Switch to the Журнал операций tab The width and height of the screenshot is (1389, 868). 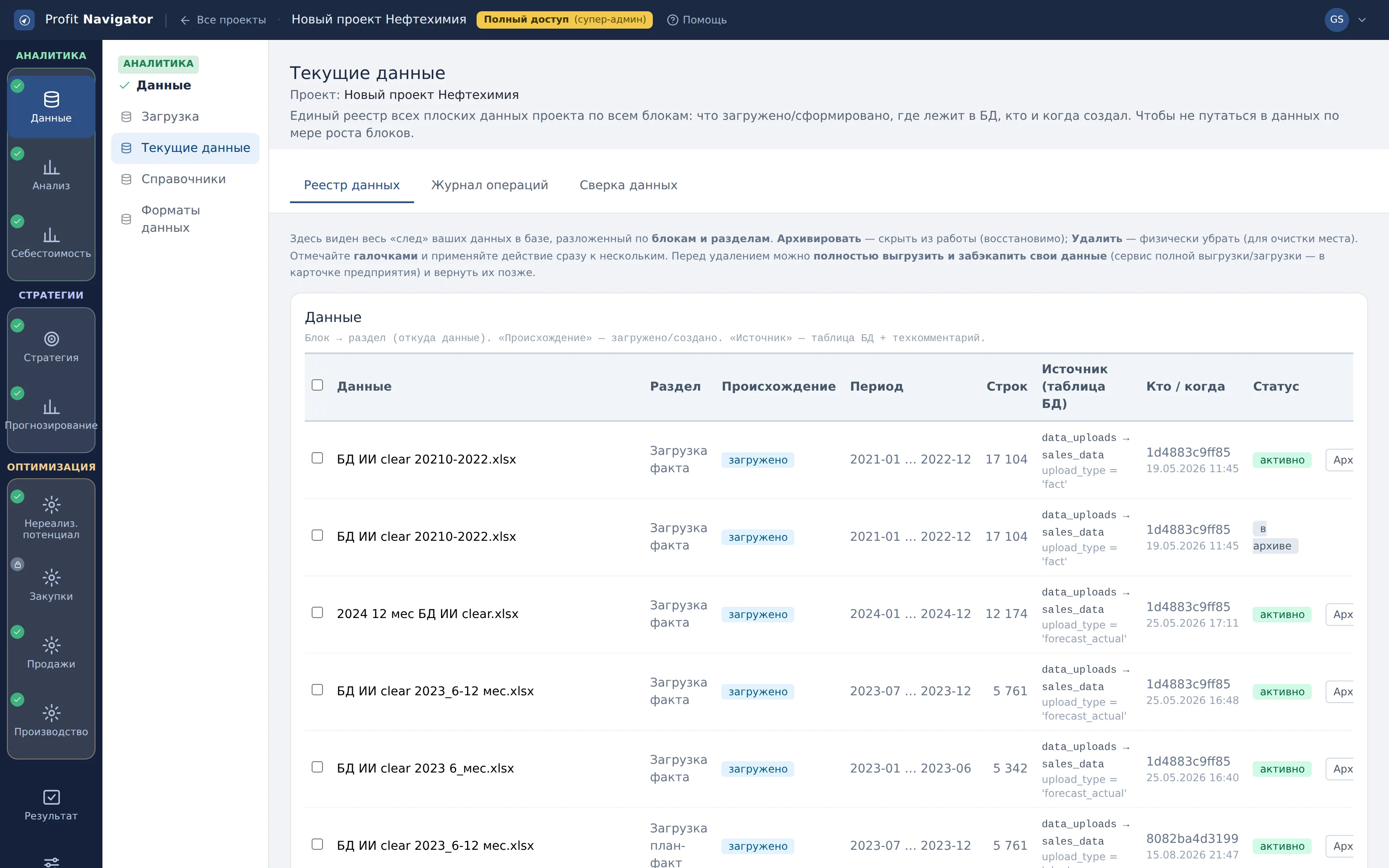pos(489,185)
